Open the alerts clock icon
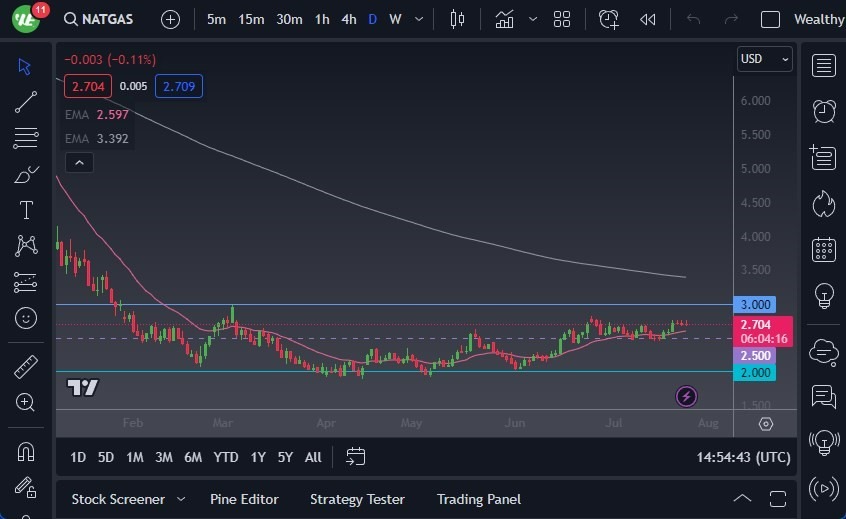 click(x=824, y=111)
